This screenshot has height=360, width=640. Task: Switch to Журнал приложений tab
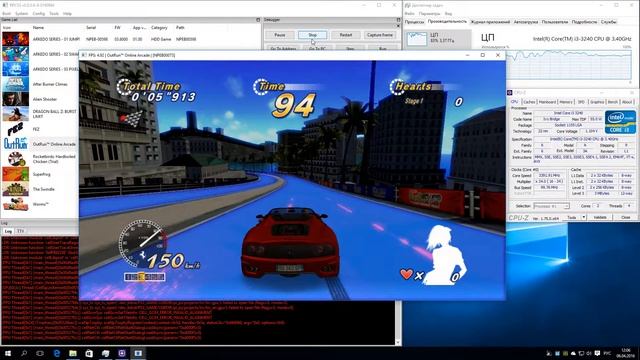(490, 22)
